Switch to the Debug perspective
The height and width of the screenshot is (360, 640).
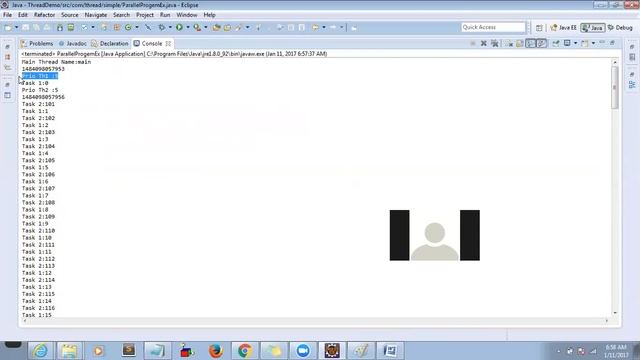620,28
